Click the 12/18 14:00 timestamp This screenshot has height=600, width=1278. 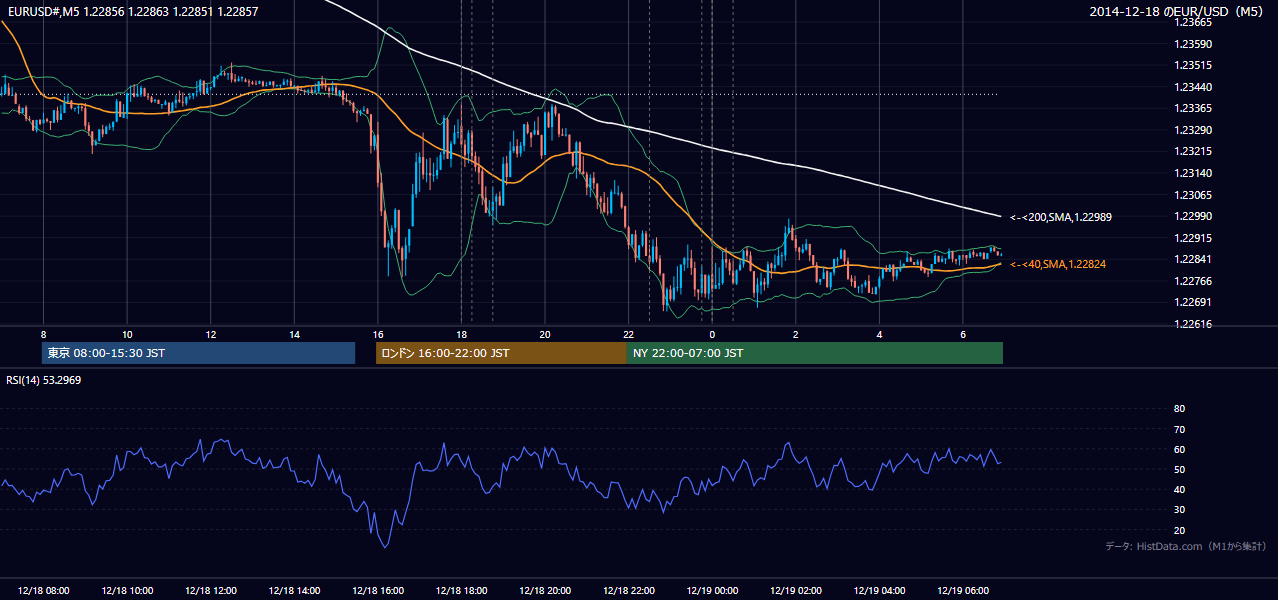294,591
